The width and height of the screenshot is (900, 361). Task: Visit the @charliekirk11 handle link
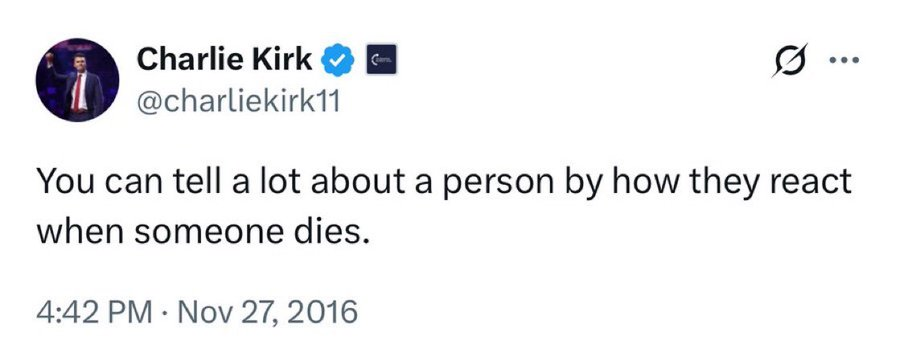coord(238,102)
